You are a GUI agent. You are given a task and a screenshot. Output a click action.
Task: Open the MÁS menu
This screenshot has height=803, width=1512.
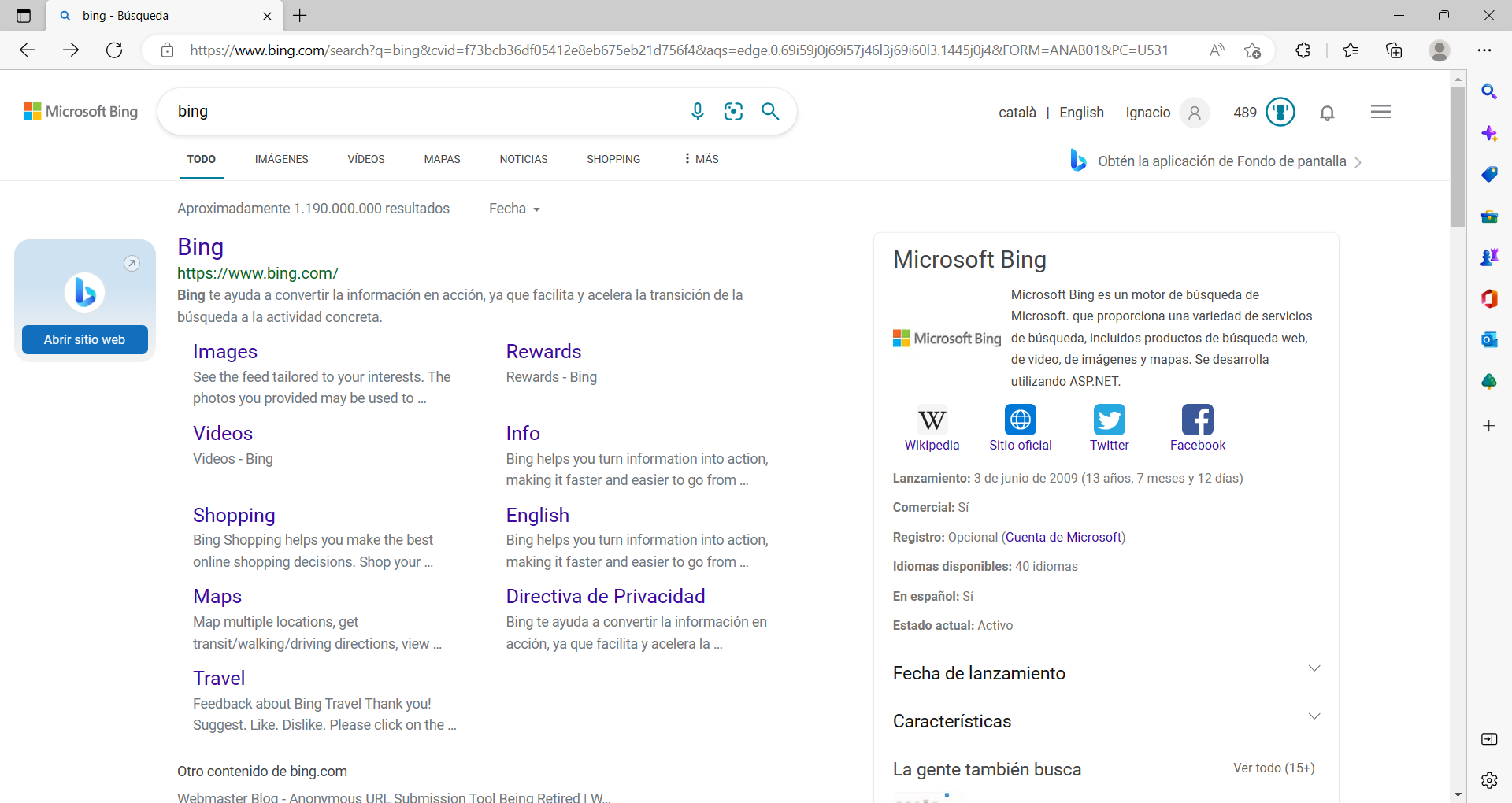[x=701, y=159]
